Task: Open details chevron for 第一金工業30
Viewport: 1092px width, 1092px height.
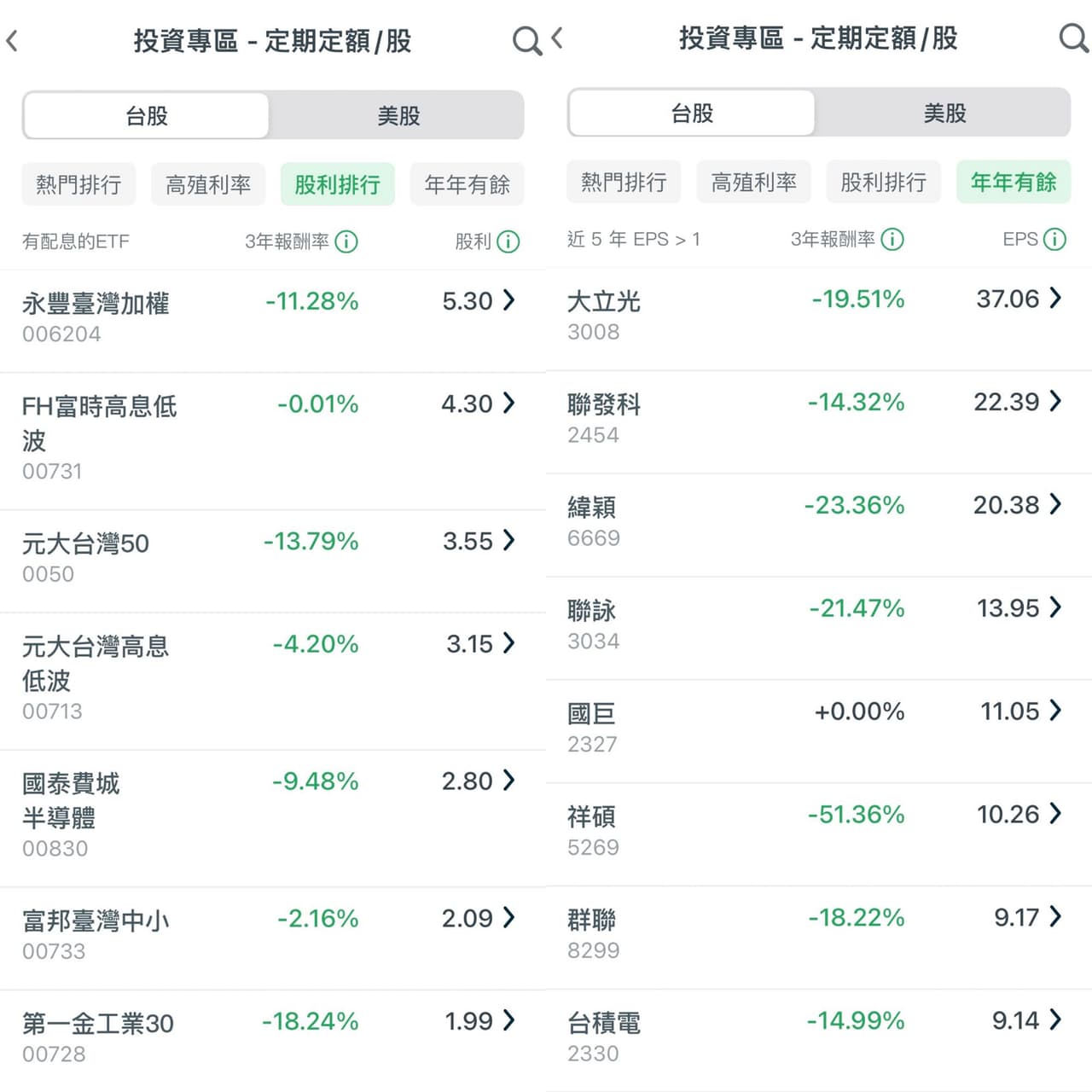Action: pyautogui.click(x=509, y=1020)
